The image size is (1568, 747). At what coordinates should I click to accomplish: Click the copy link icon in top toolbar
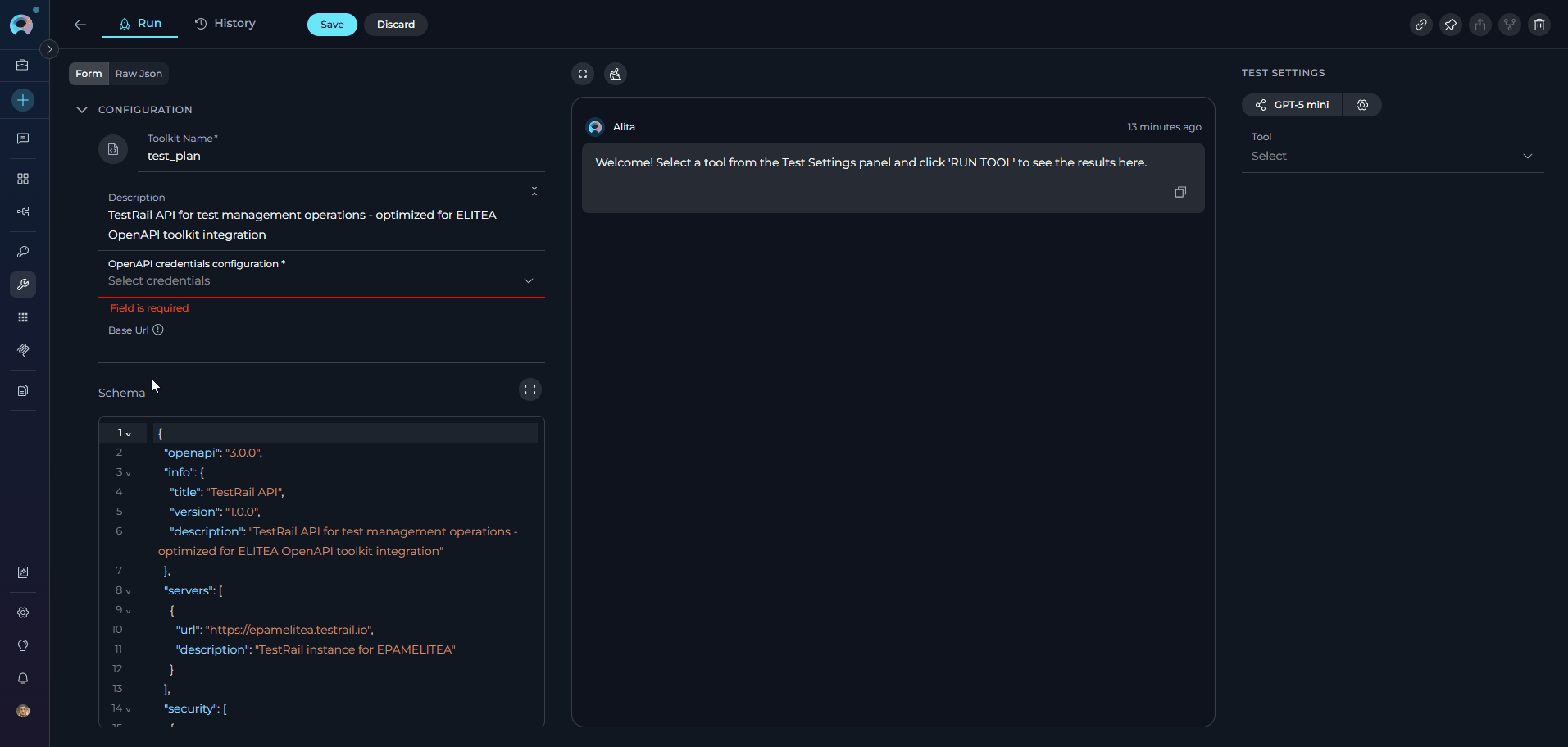1420,25
